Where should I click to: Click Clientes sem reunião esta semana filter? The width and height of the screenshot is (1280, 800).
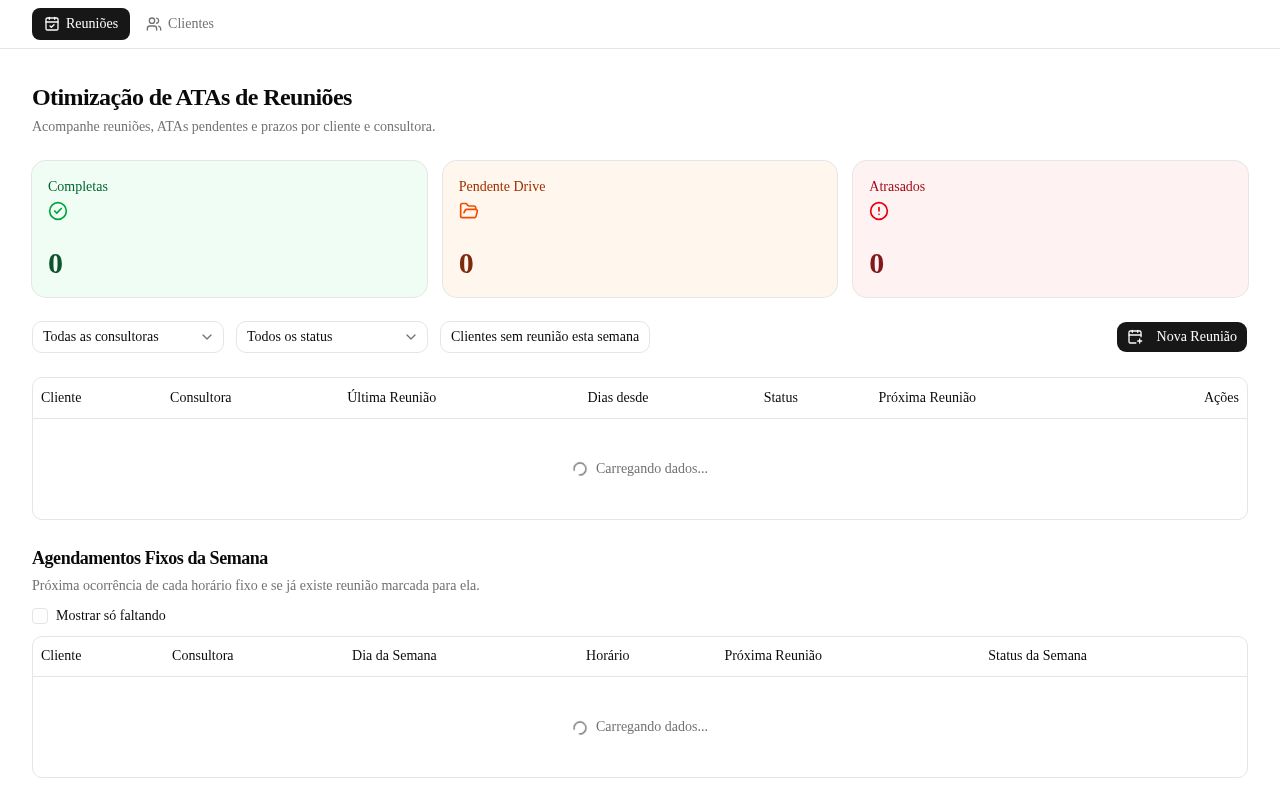pos(545,337)
